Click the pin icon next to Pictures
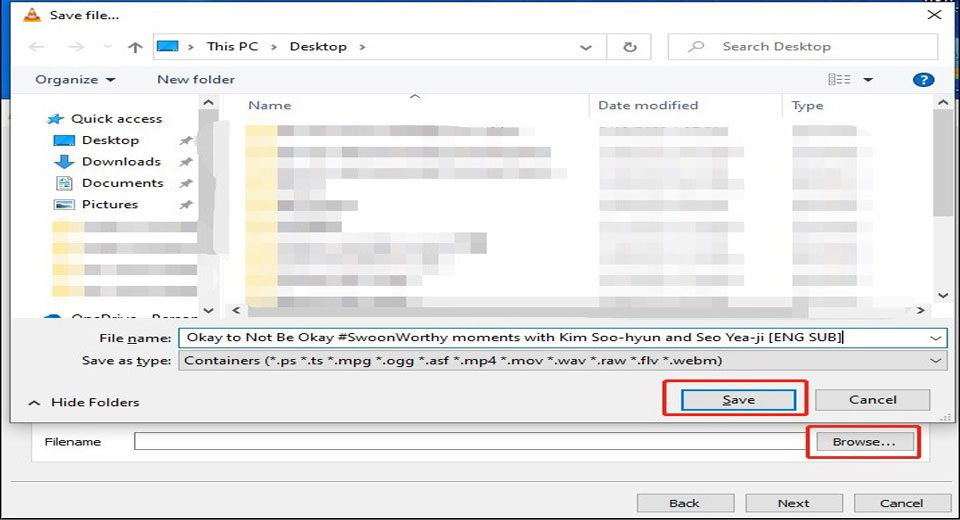Image resolution: width=960 pixels, height=520 pixels. [186, 205]
